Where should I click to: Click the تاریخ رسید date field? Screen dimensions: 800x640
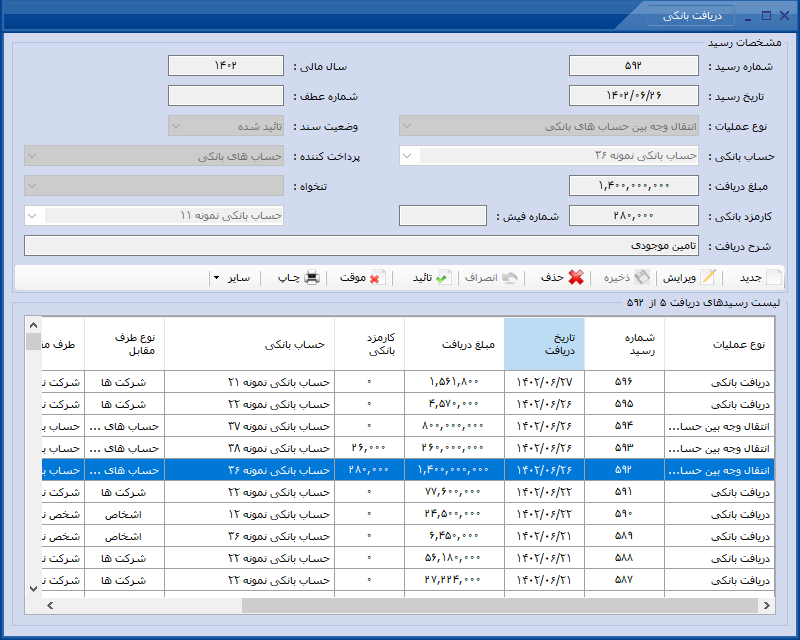634,95
